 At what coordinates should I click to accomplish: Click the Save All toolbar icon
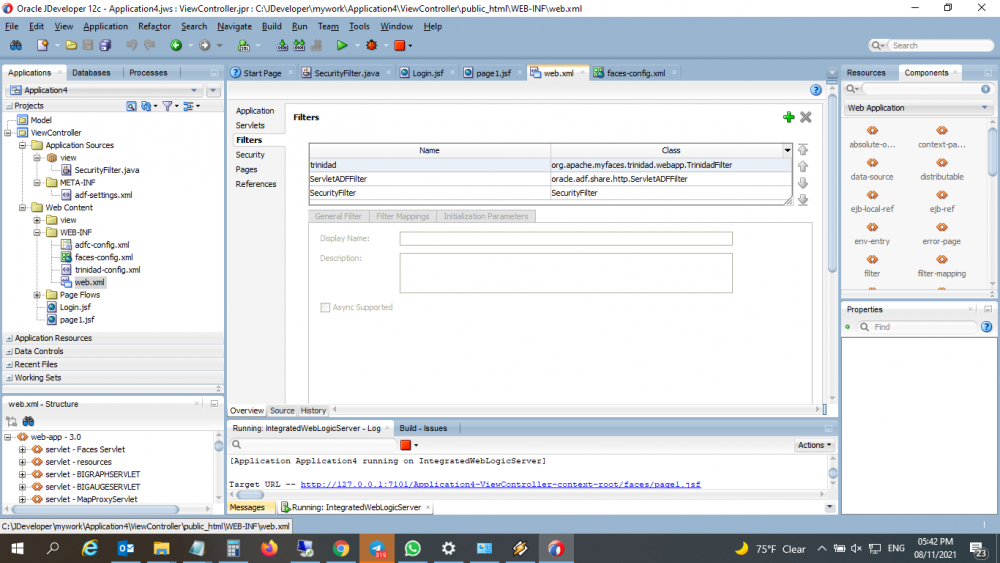tap(105, 45)
